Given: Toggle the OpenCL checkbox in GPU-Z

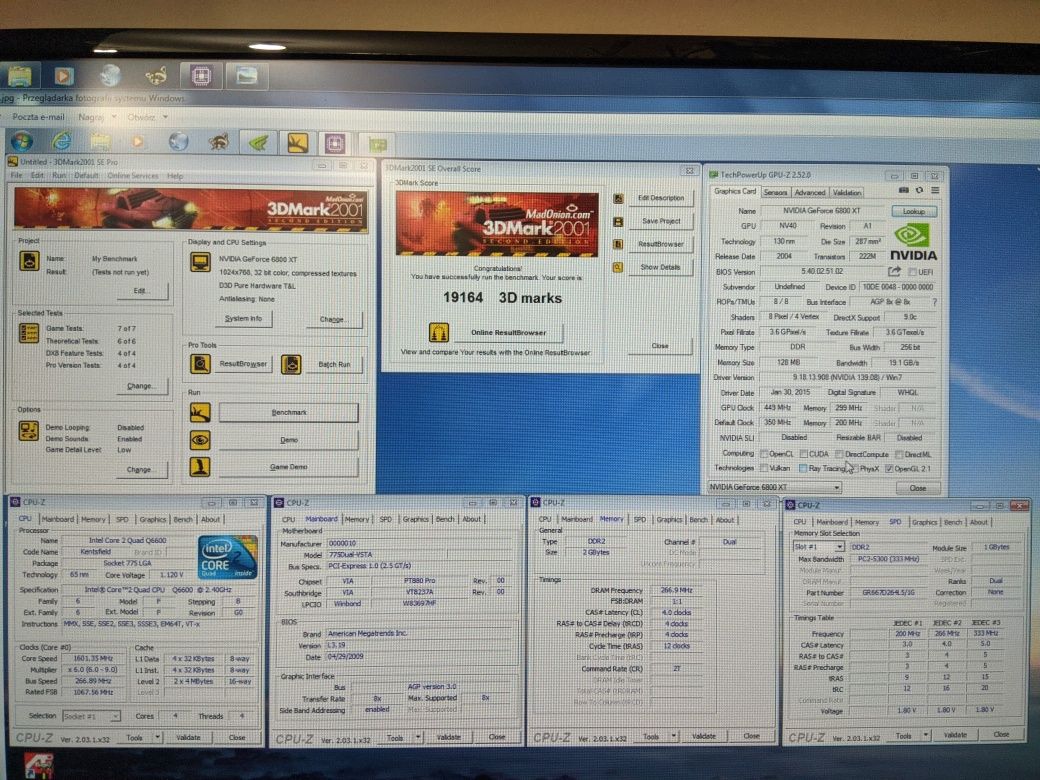Looking at the screenshot, I should (764, 454).
